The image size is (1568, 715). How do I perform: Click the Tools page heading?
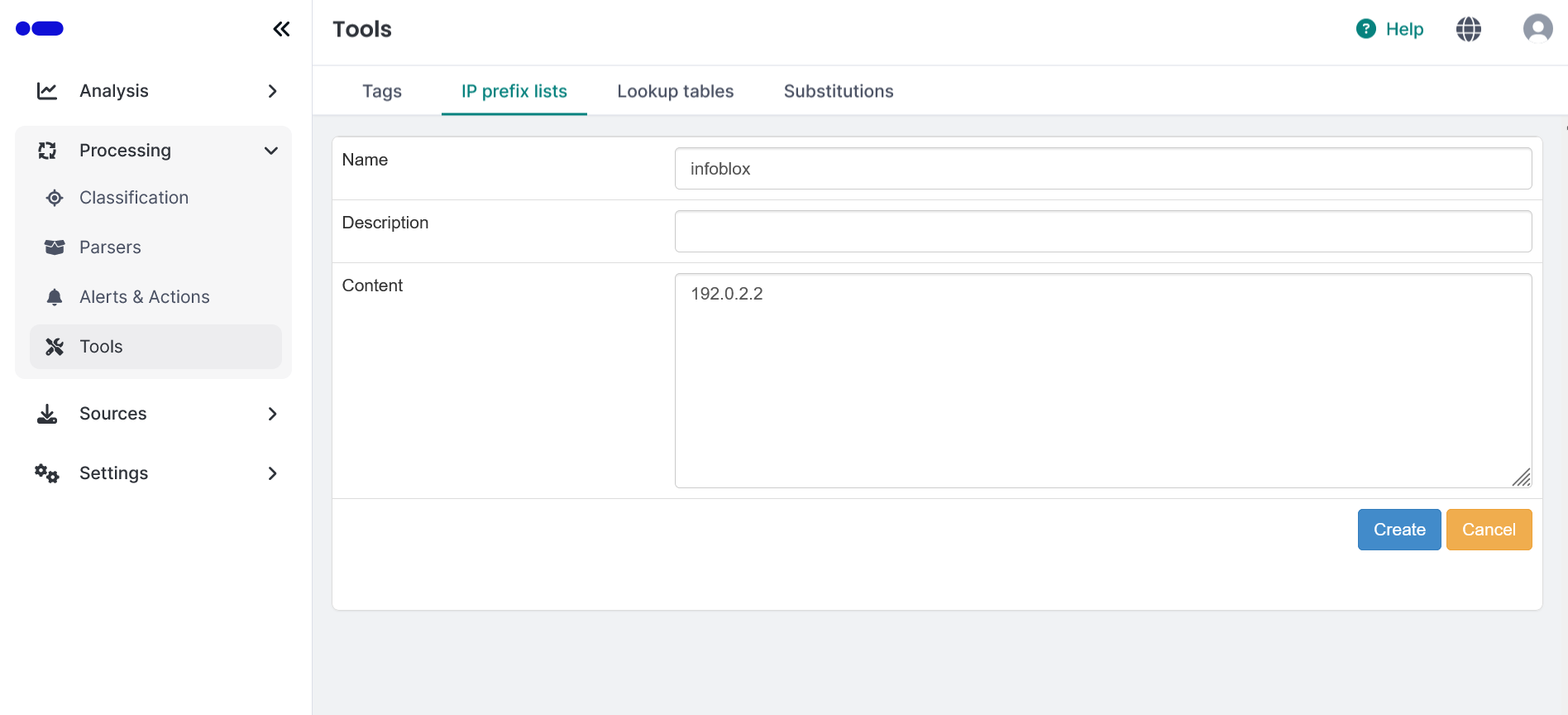[x=362, y=29]
